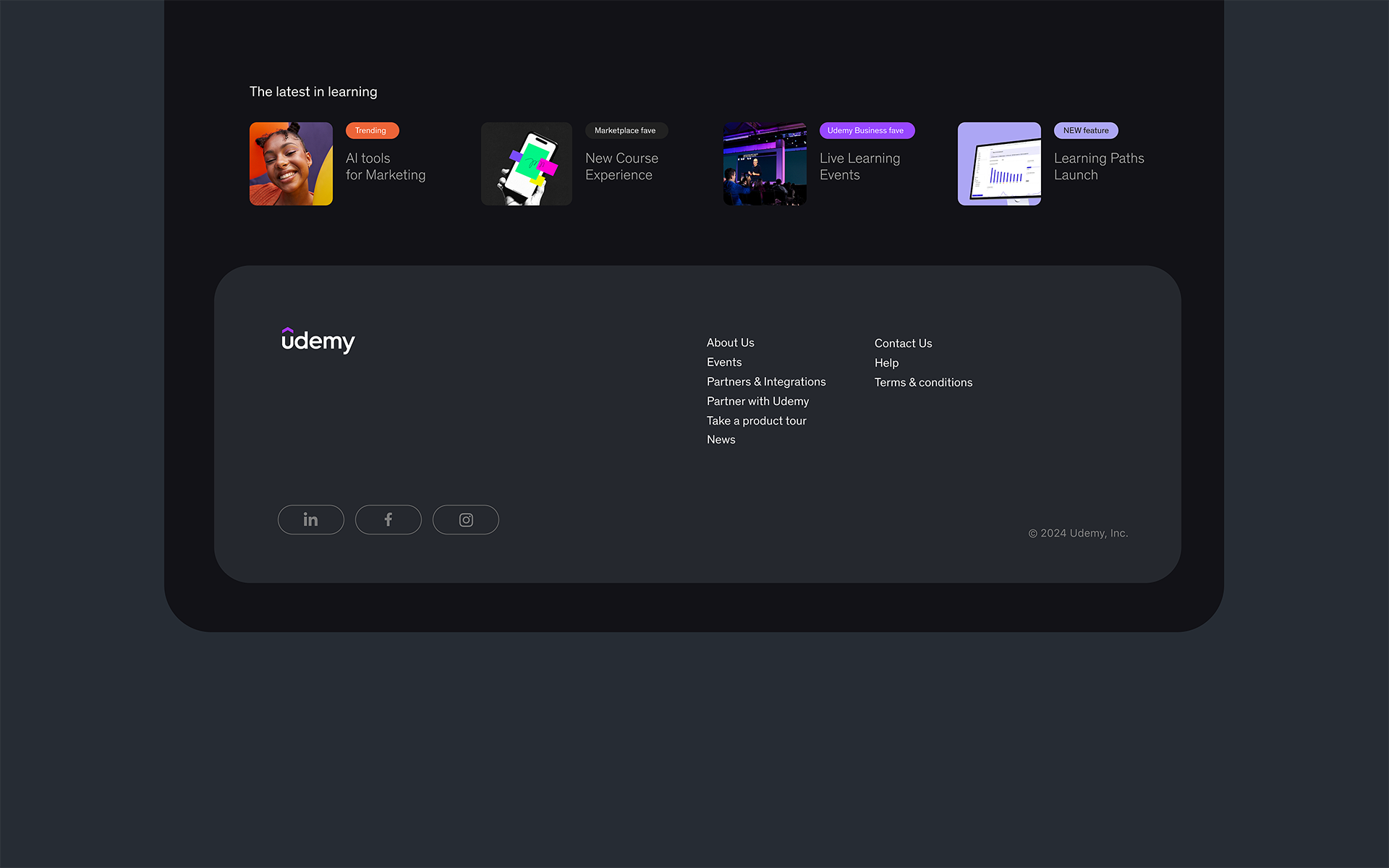This screenshot has height=868, width=1389.
Task: Go to the Events footer link
Action: (x=723, y=362)
